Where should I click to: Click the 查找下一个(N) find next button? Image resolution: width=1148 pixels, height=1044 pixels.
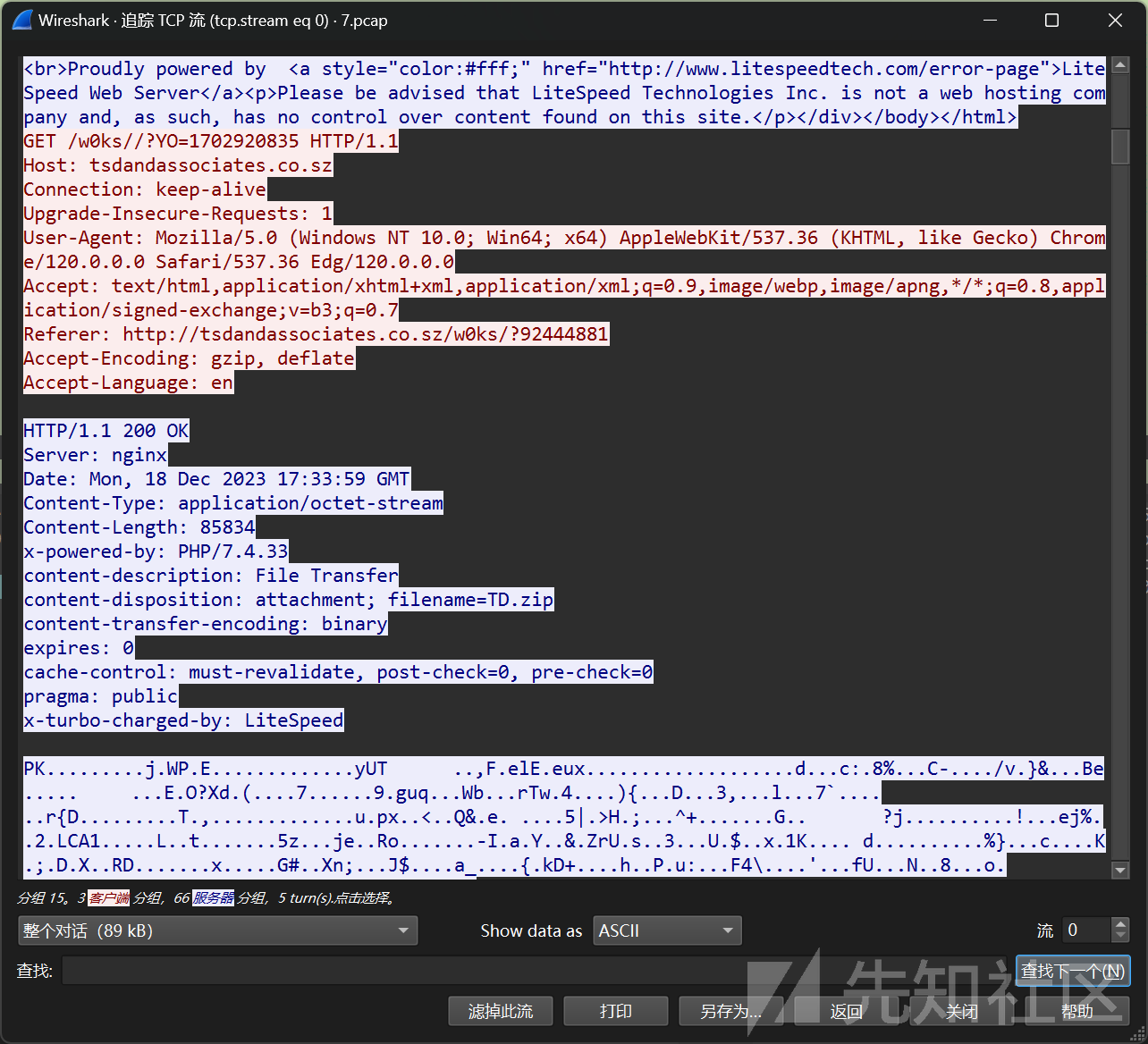tap(1073, 971)
